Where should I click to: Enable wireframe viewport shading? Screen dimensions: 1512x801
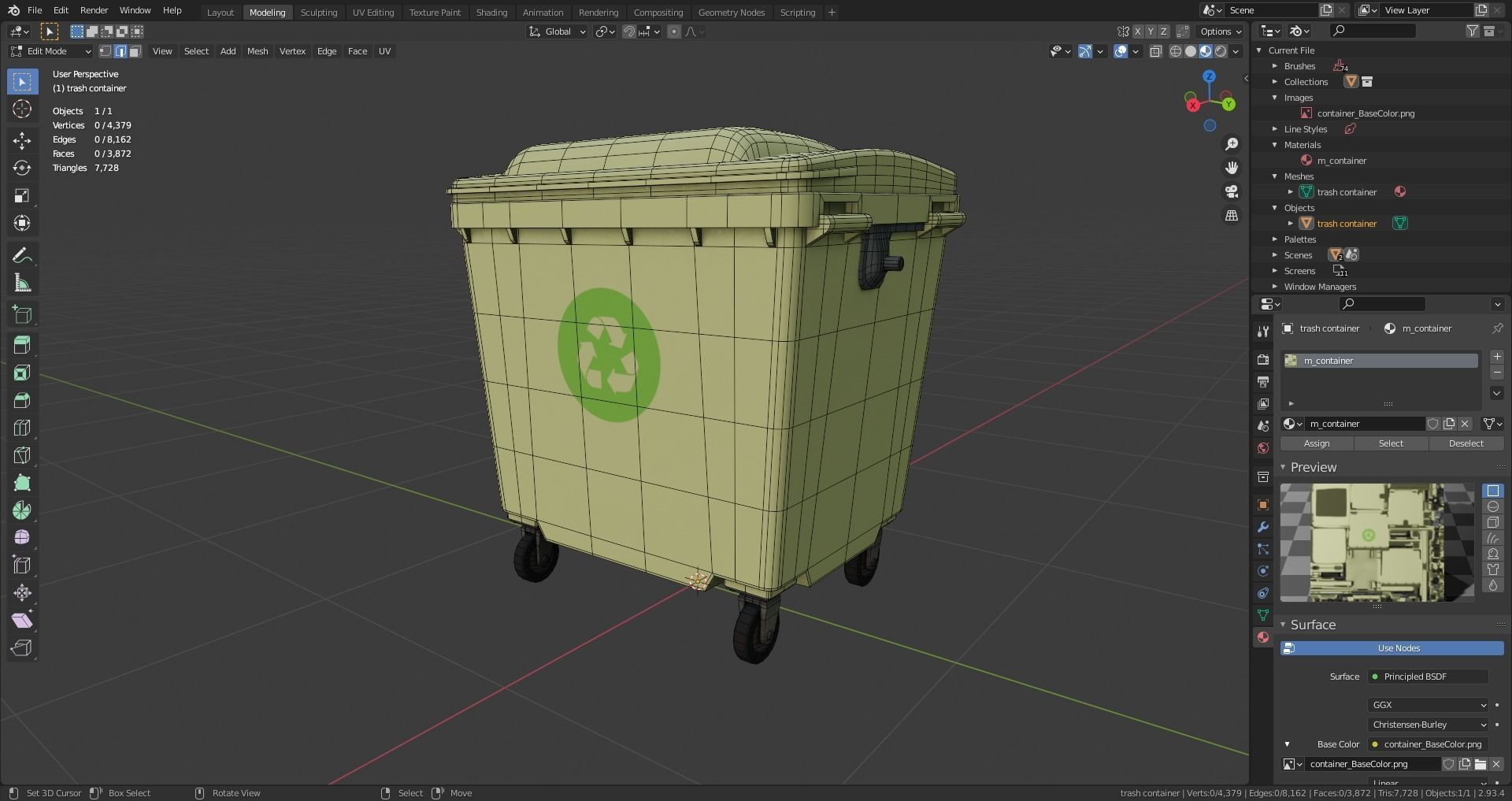tap(1176, 51)
